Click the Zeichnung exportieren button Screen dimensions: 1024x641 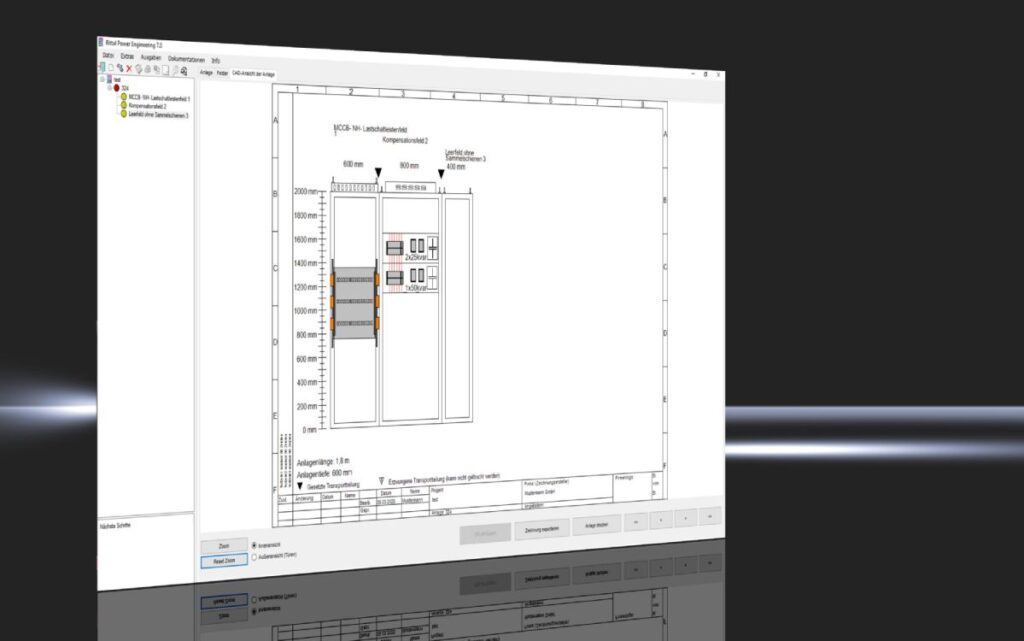tap(542, 530)
